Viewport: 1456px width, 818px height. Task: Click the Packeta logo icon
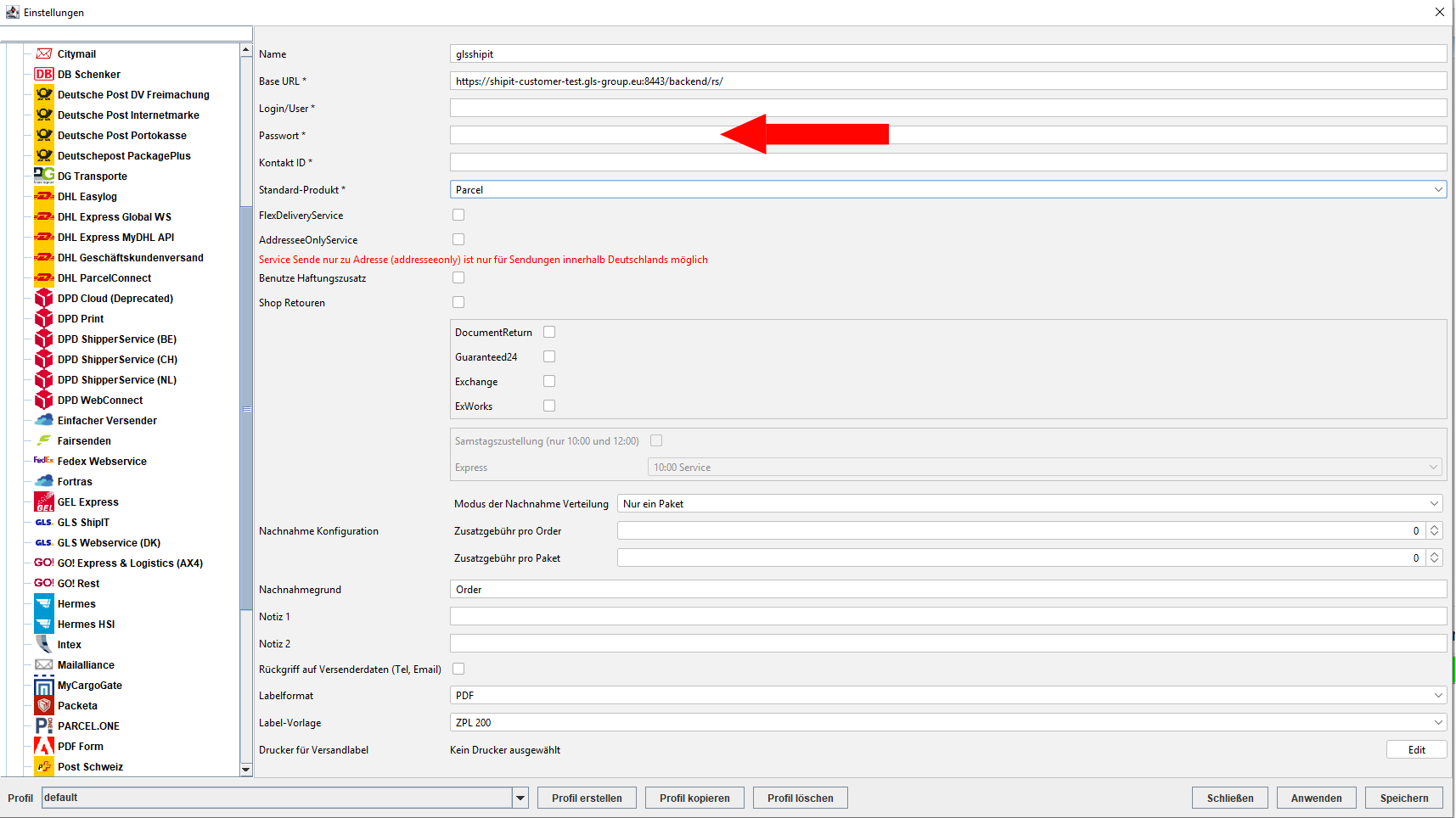click(x=44, y=705)
